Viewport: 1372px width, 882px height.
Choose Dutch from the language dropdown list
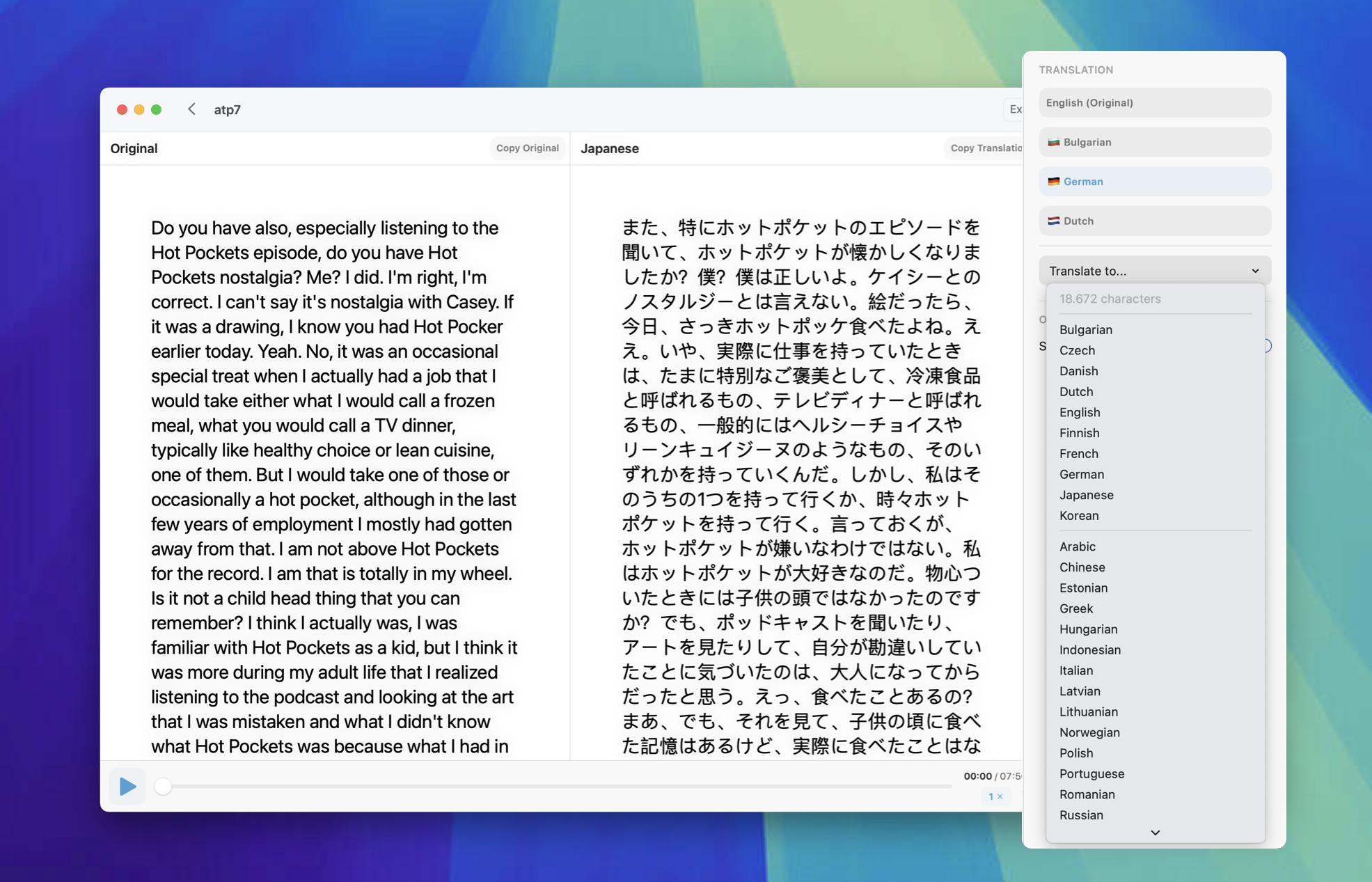1155,392
